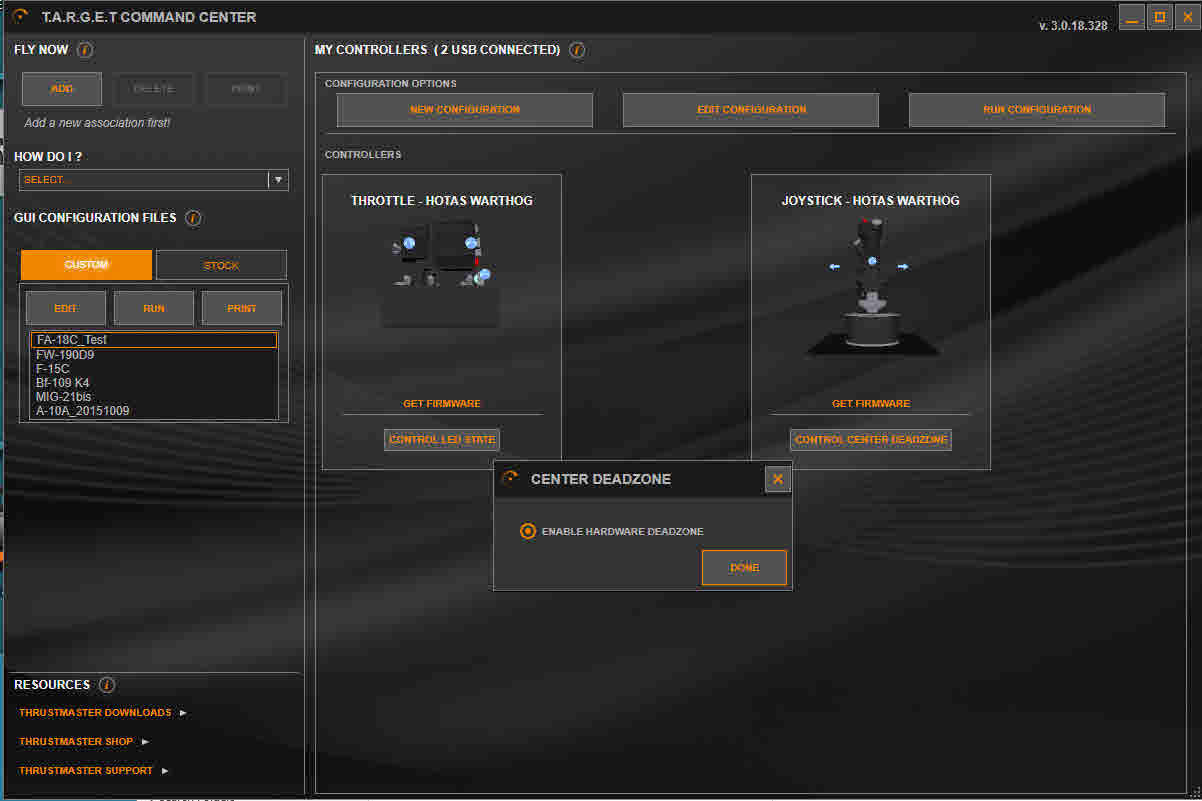Image resolution: width=1202 pixels, height=801 pixels.
Task: Select the Throttle HOTAS Warthog image
Action: coord(440,272)
